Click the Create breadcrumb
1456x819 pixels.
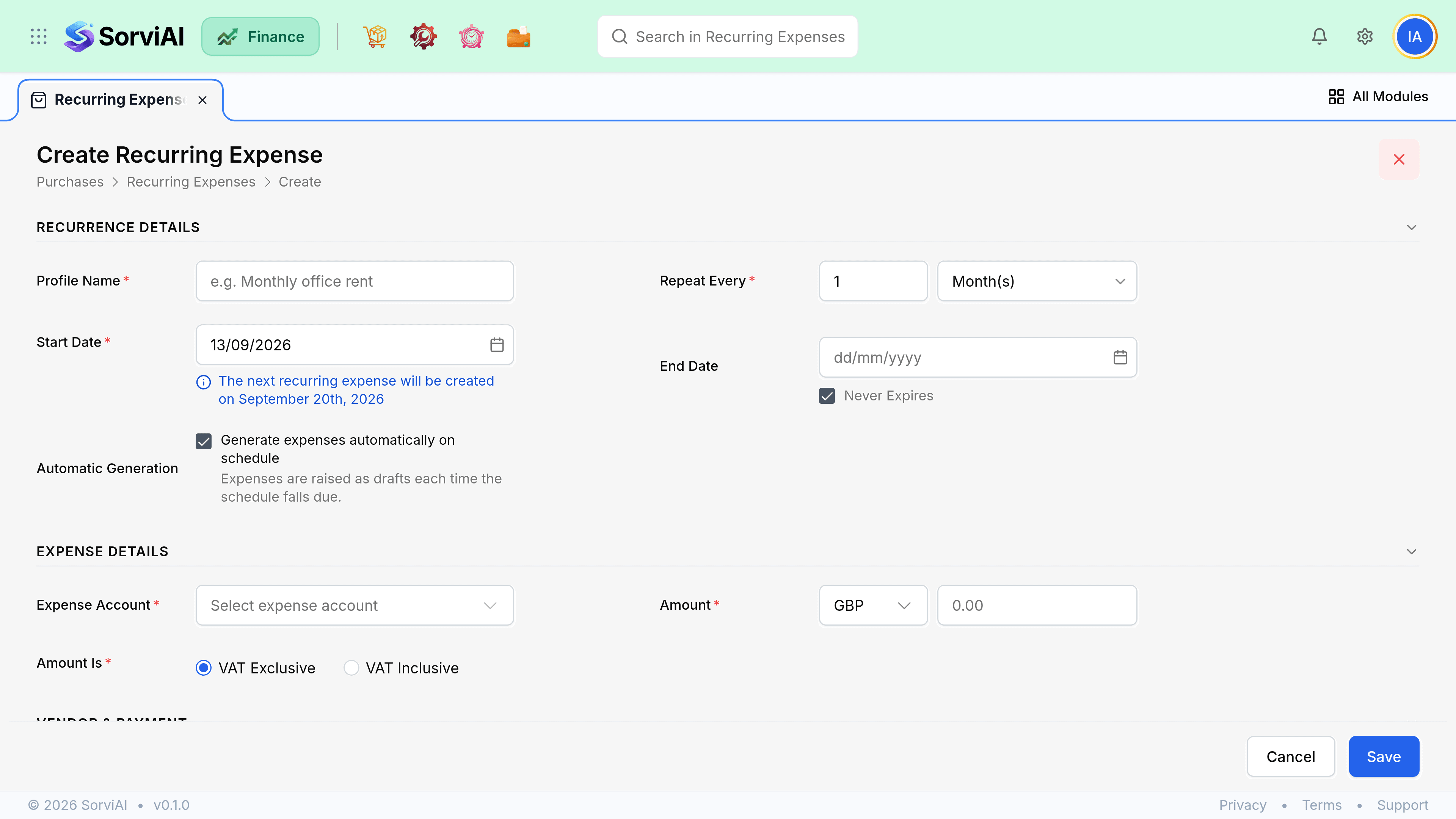click(300, 182)
